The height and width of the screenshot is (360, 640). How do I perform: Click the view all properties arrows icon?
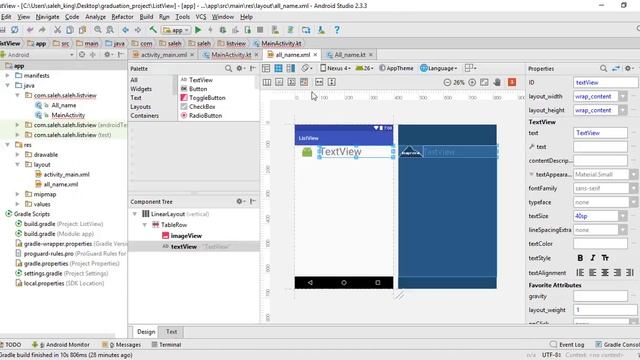point(616,68)
